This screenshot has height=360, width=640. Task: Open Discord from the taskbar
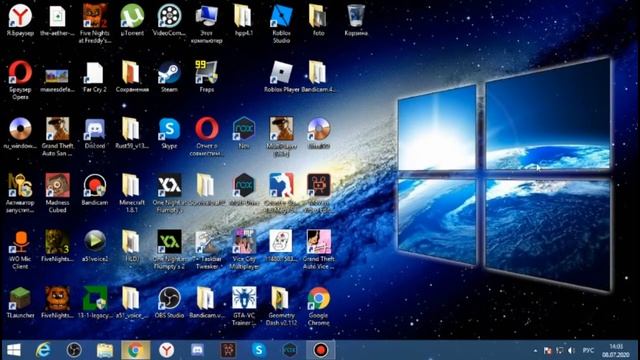tap(197, 350)
